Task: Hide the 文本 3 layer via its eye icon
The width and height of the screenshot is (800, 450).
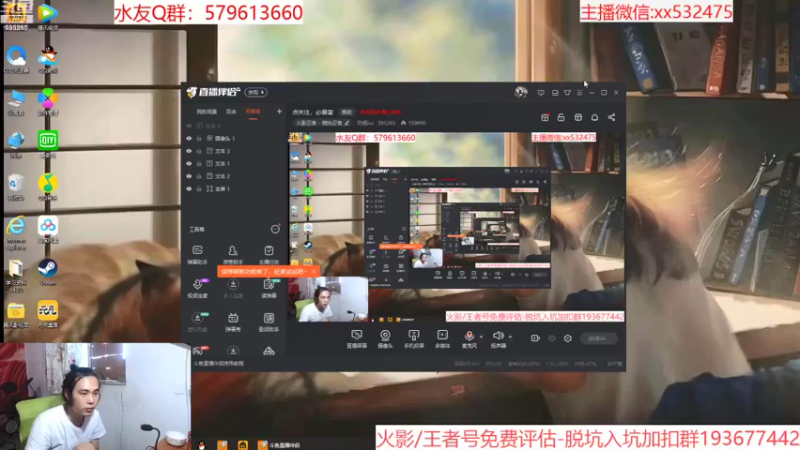Action: tap(189, 151)
